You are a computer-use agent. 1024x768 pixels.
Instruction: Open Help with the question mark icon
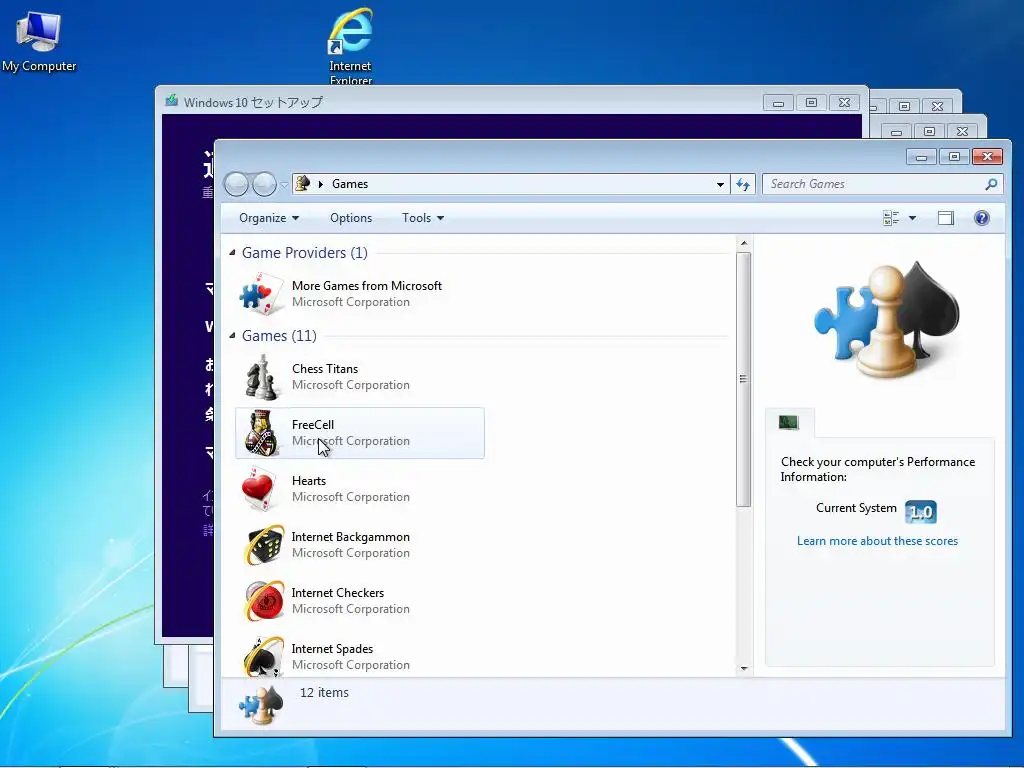click(981, 218)
